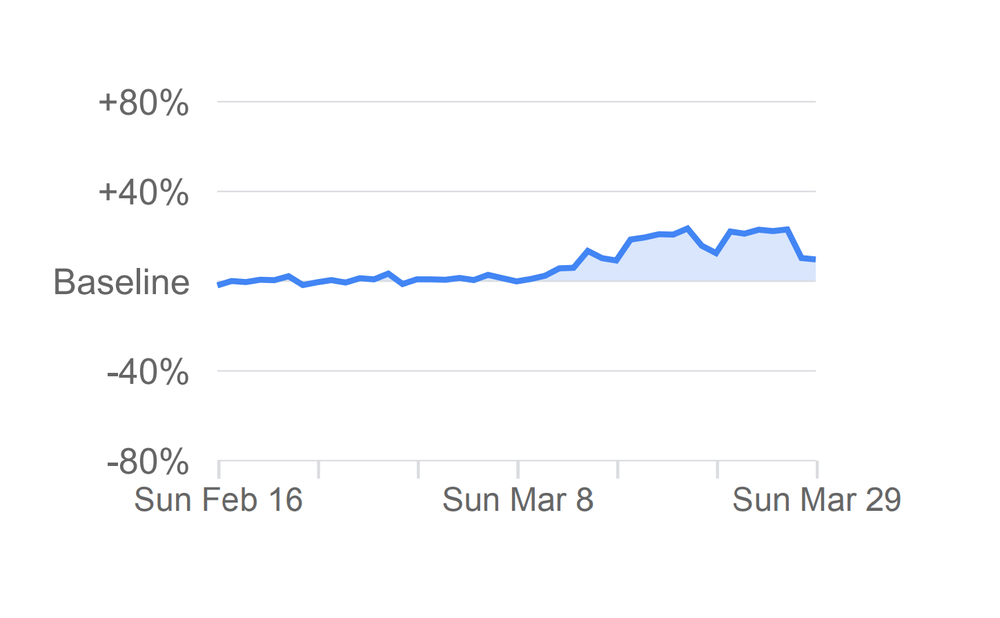
Task: Click the highest peak of the blue line
Action: [x=688, y=228]
